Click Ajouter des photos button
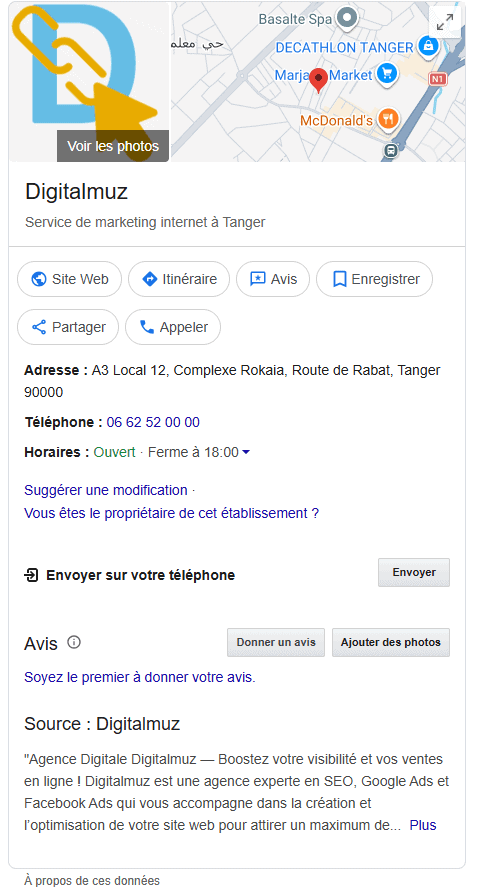The height and width of the screenshot is (889, 479). tap(391, 642)
